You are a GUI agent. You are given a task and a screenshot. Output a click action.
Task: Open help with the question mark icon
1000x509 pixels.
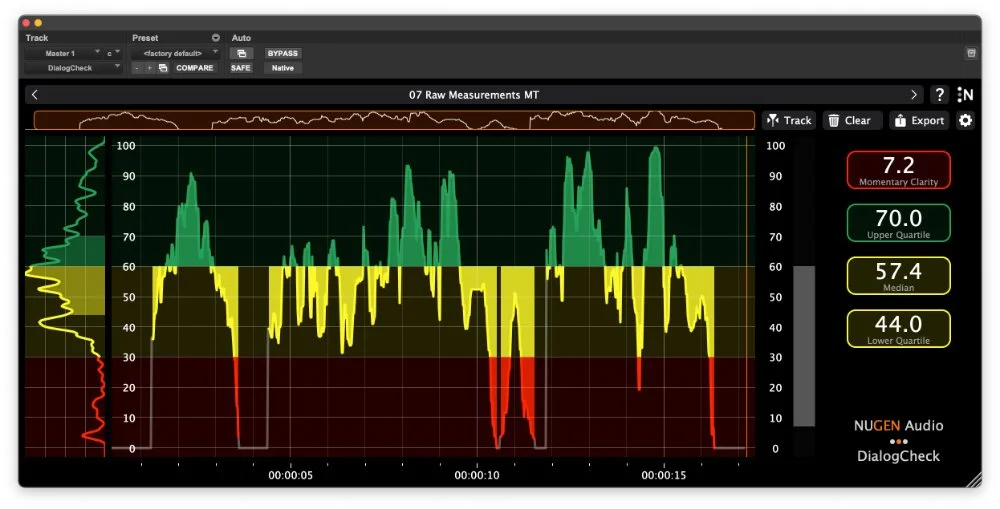(x=939, y=95)
